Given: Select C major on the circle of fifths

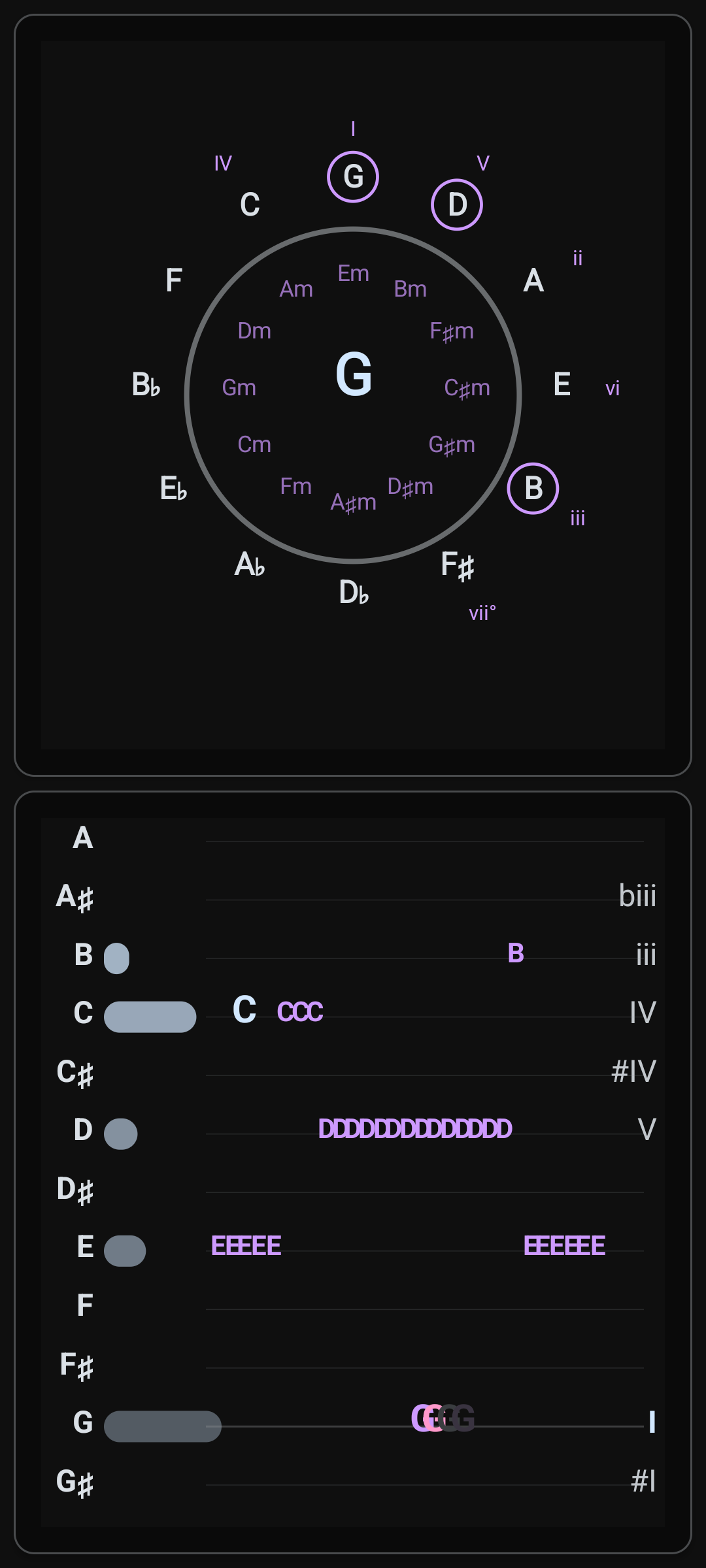Looking at the screenshot, I should (250, 204).
